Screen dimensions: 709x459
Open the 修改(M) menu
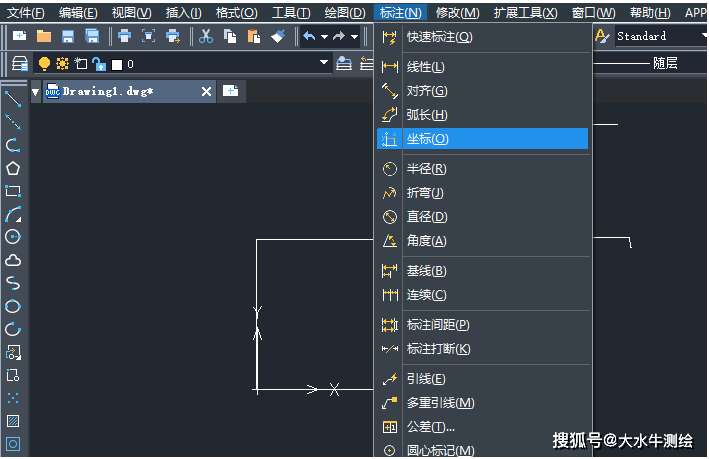pos(458,13)
